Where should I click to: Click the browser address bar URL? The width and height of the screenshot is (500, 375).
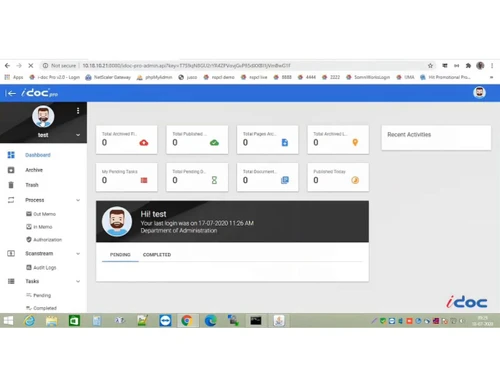[x=186, y=66]
